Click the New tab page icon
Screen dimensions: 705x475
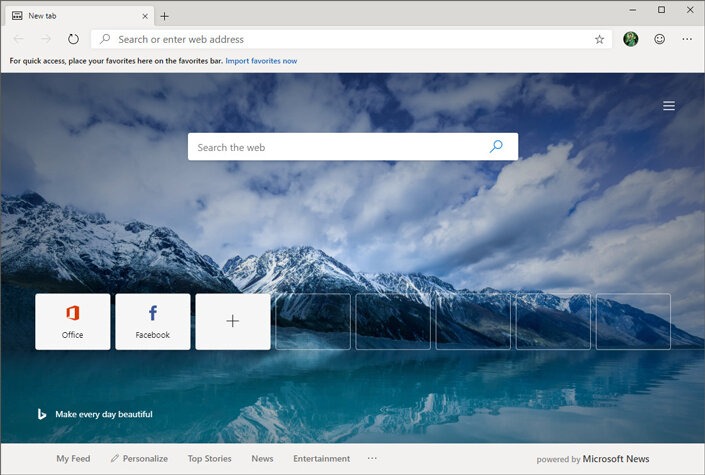click(17, 16)
